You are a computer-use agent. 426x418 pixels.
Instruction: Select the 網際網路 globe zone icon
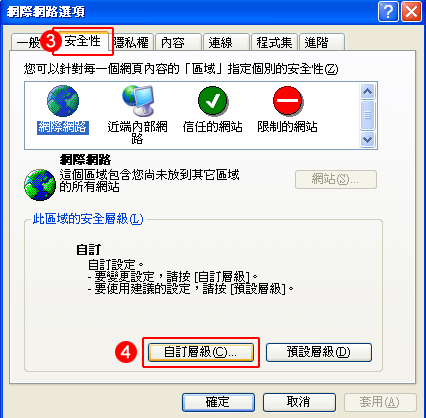pos(63,101)
